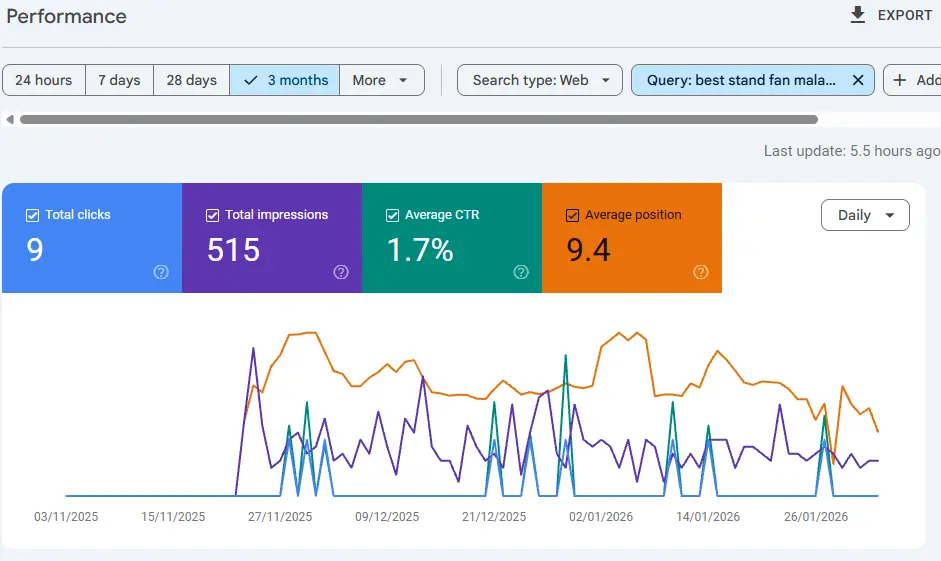Toggle the Total impressions checkbox

(x=213, y=215)
